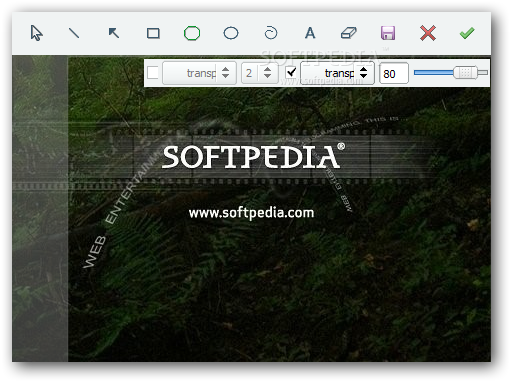Confirm capture with green checkmark
The height and width of the screenshot is (382, 511).
(467, 33)
